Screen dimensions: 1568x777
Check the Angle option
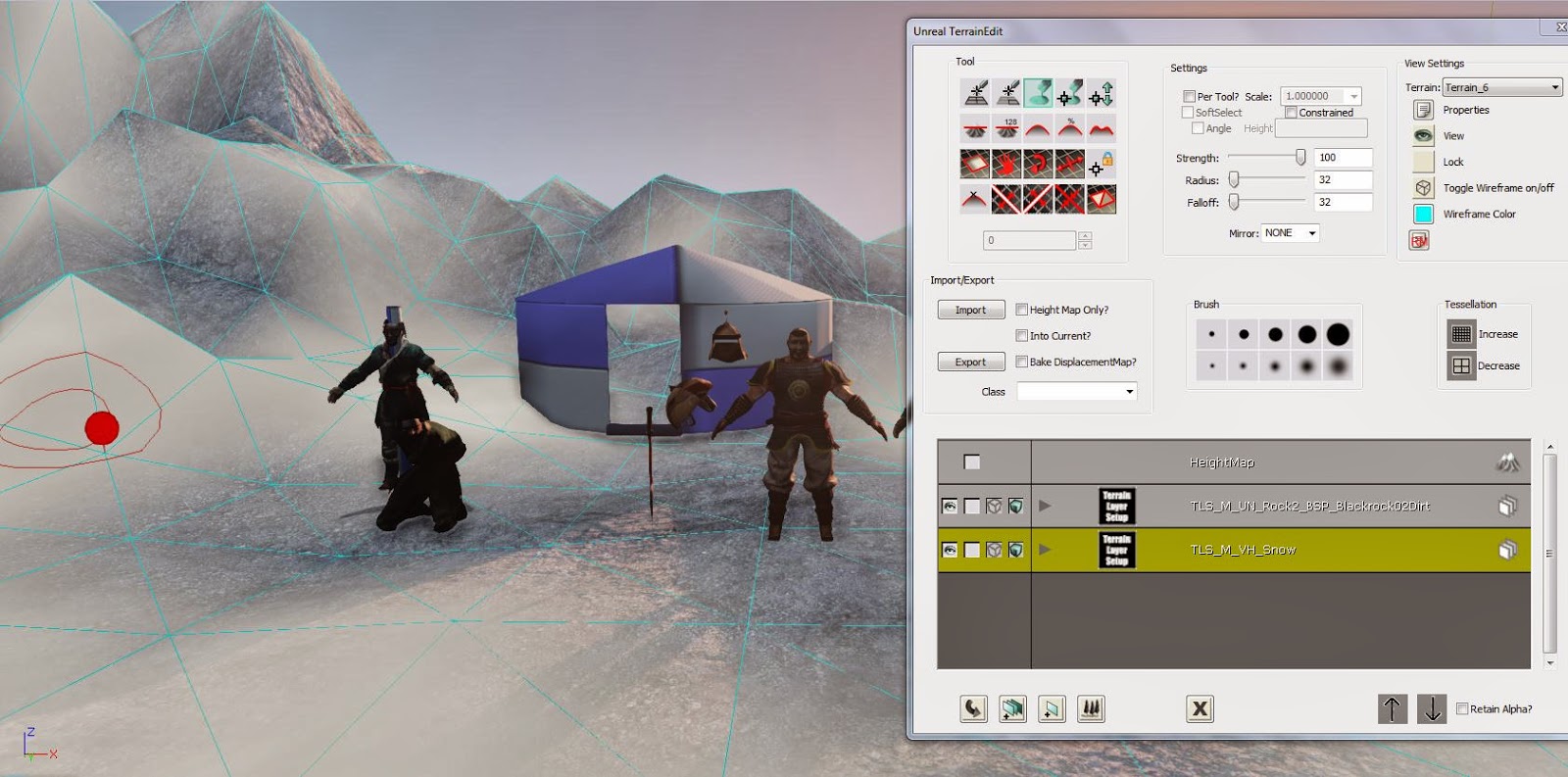pyautogui.click(x=1198, y=128)
